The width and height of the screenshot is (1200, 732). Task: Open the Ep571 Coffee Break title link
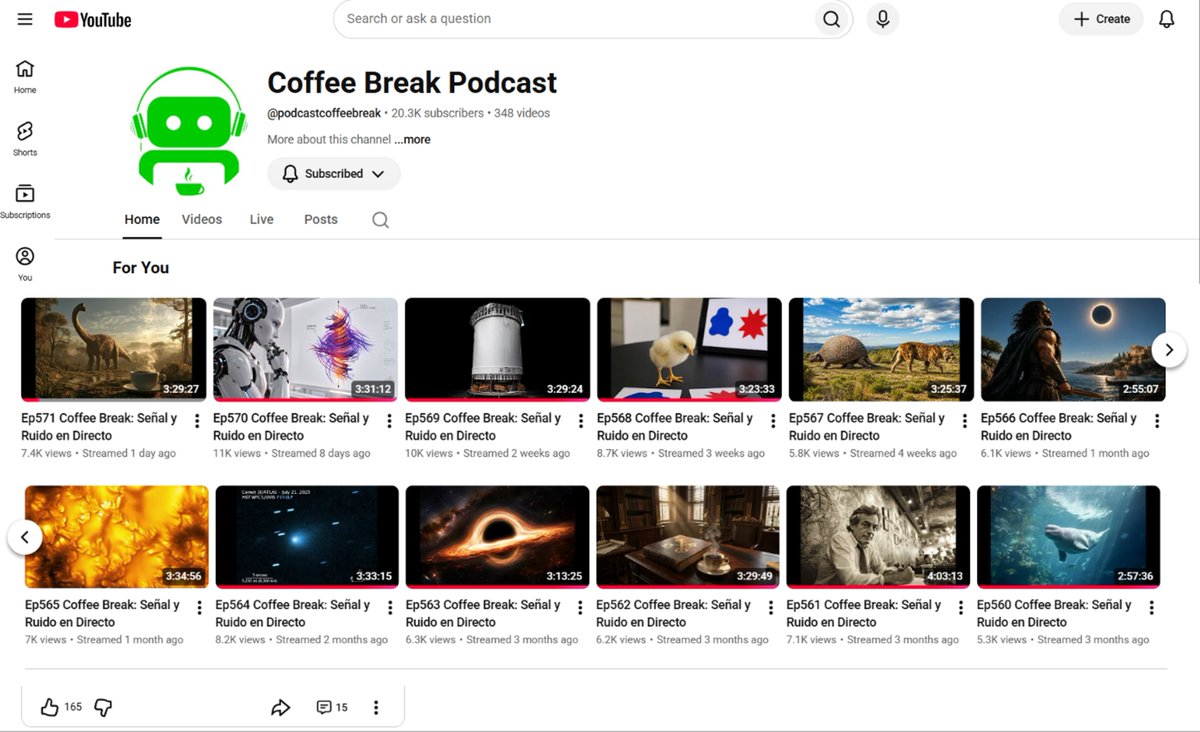point(99,427)
